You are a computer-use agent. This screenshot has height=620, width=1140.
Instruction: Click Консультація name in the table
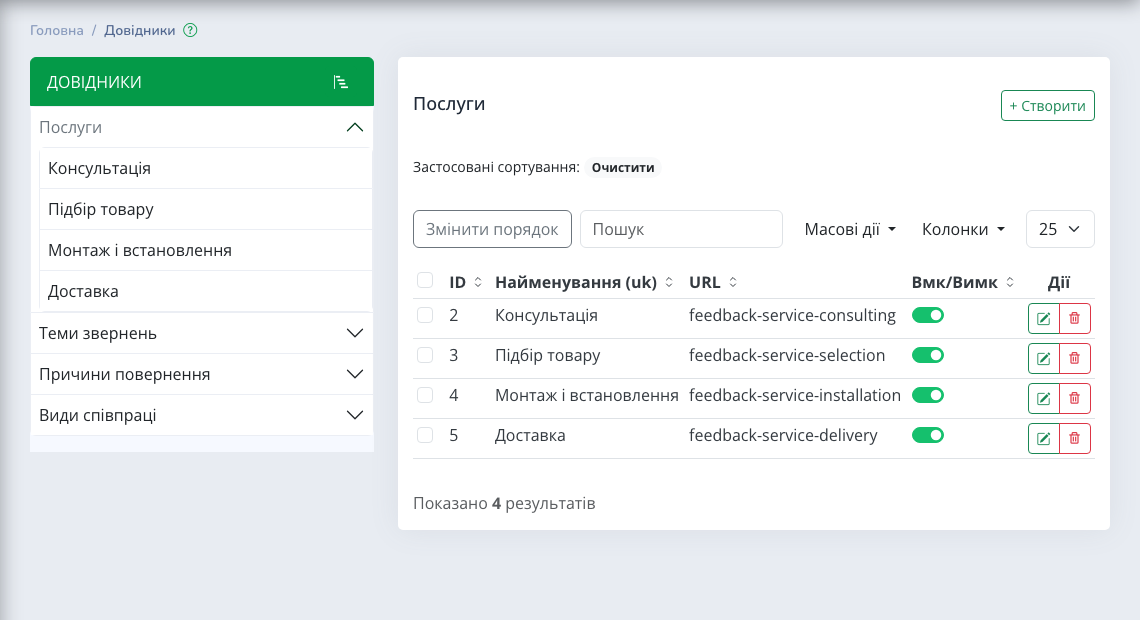[546, 315]
